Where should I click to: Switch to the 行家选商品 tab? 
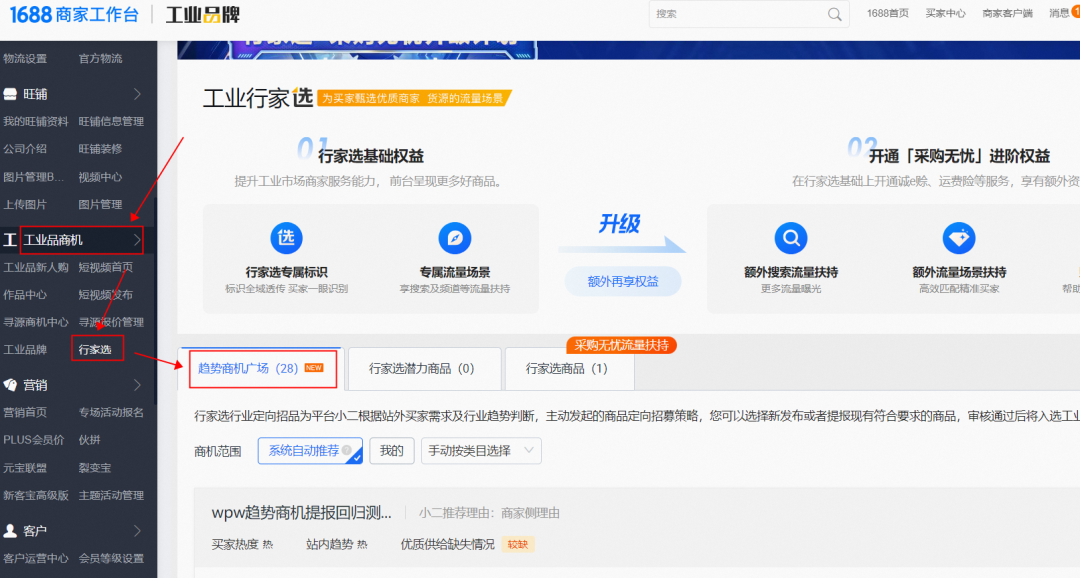pos(567,369)
